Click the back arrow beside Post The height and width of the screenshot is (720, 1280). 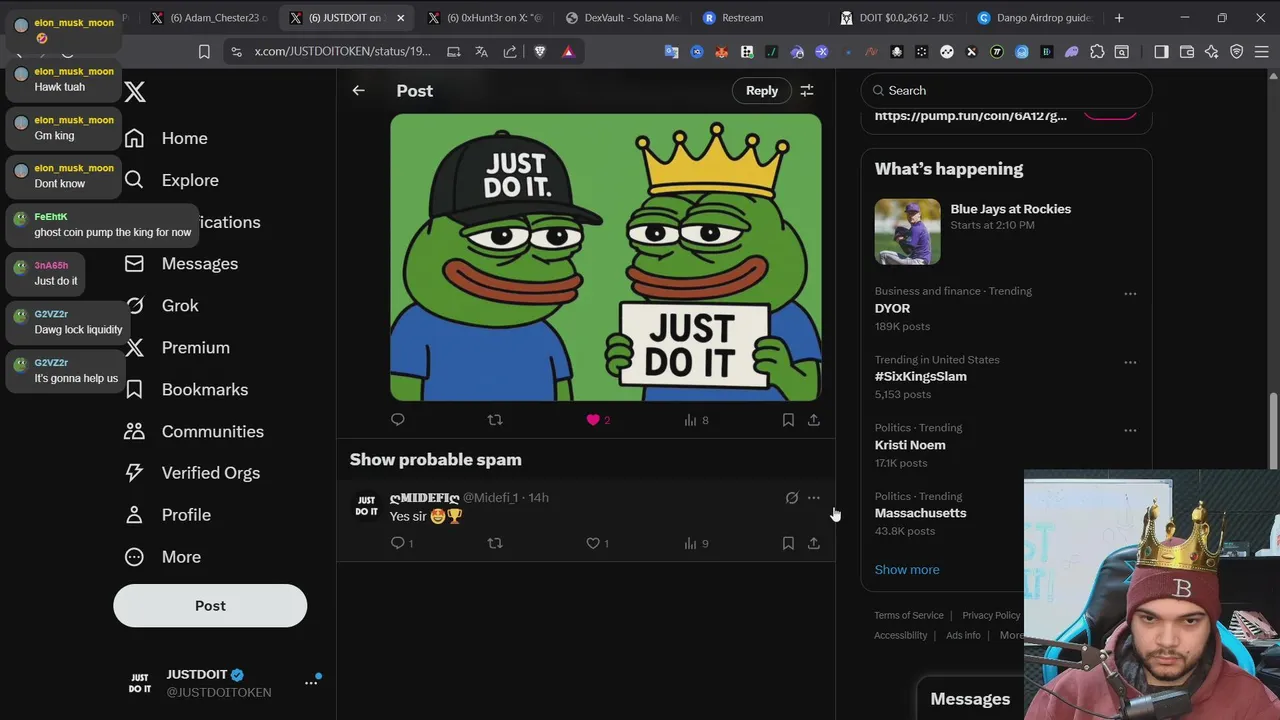358,90
